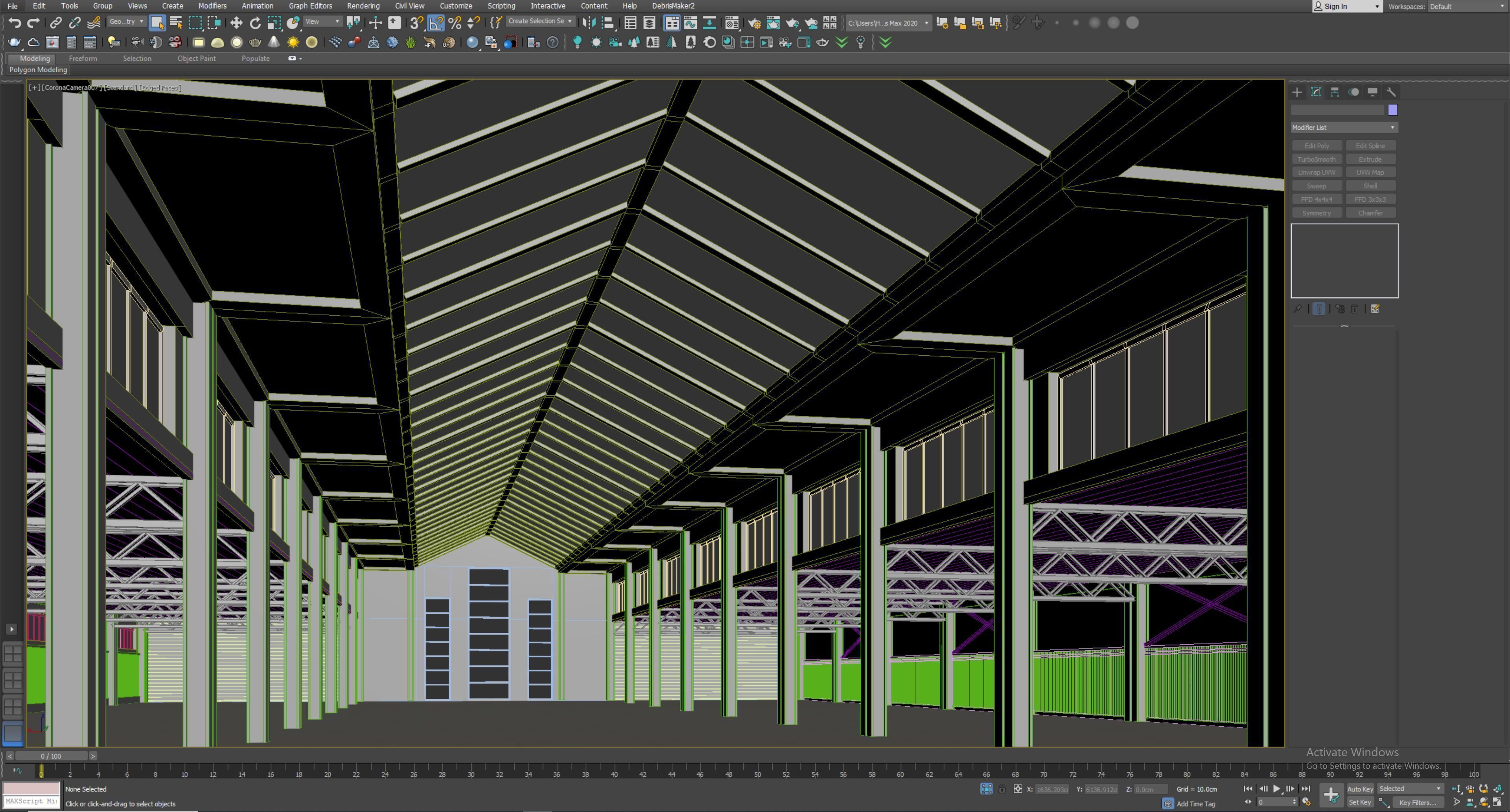The image size is (1510, 812).
Task: Click the Zoom Extents All icon
Action: pos(1497,788)
